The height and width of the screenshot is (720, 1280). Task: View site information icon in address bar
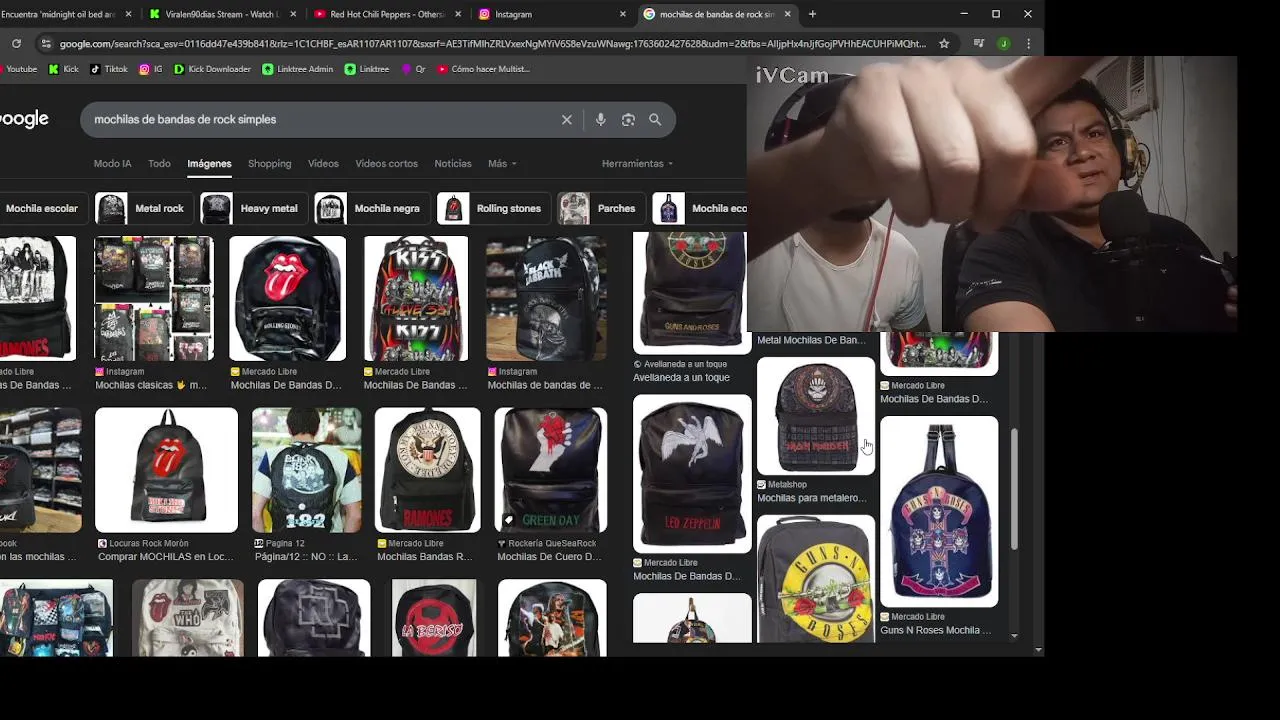[45, 44]
